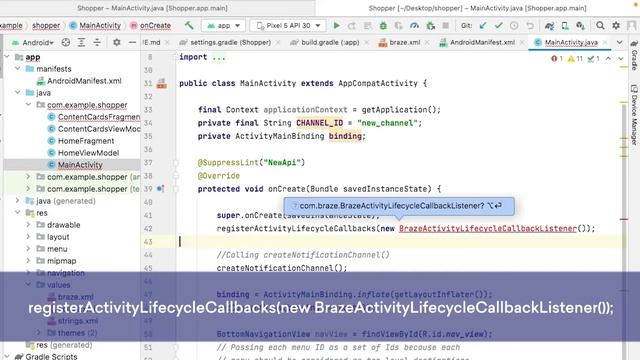Open Git Show History clock icon

tap(514, 25)
